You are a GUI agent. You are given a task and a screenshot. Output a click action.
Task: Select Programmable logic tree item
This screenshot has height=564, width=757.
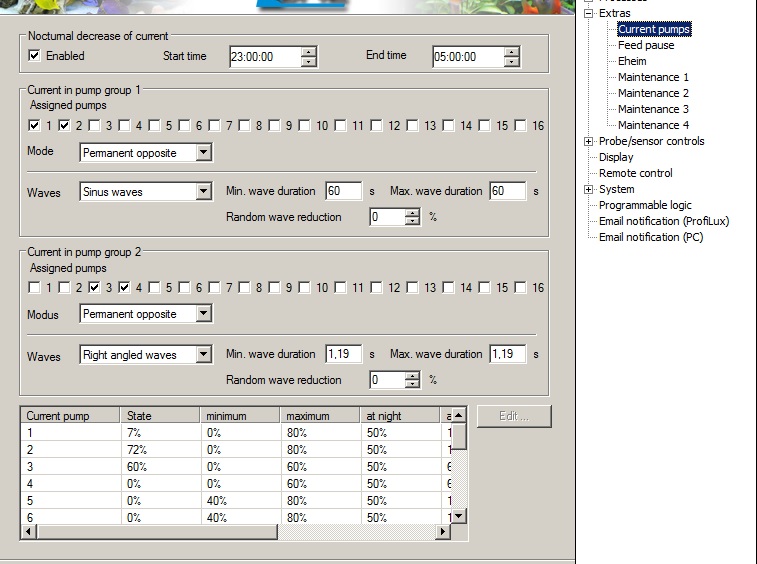pos(645,205)
